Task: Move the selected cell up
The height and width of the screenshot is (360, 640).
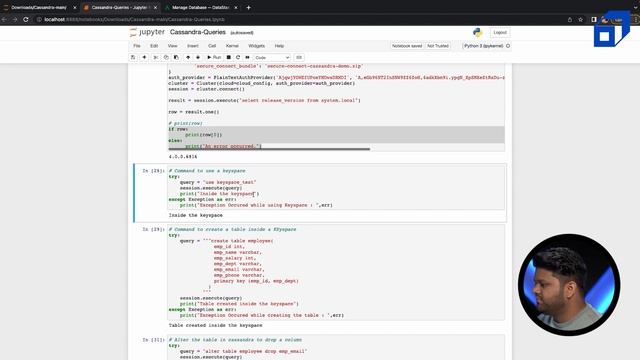Action: 188,58
